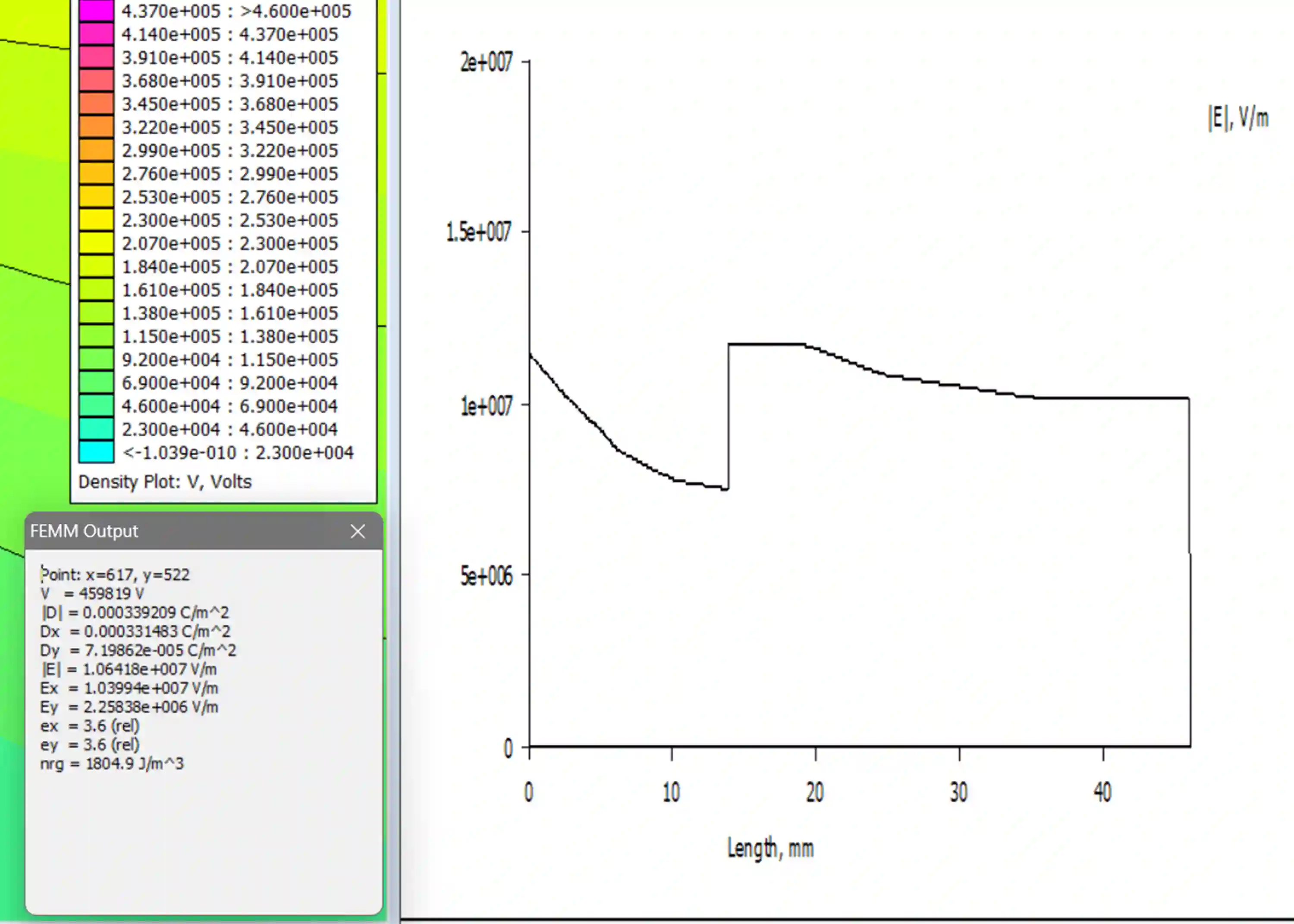
Task: Click the FEMM Output title bar
Action: point(204,531)
